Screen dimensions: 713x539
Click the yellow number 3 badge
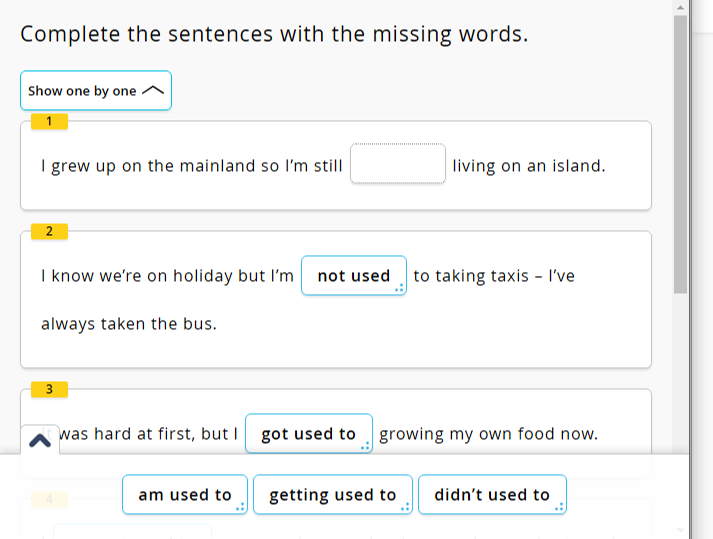(49, 389)
